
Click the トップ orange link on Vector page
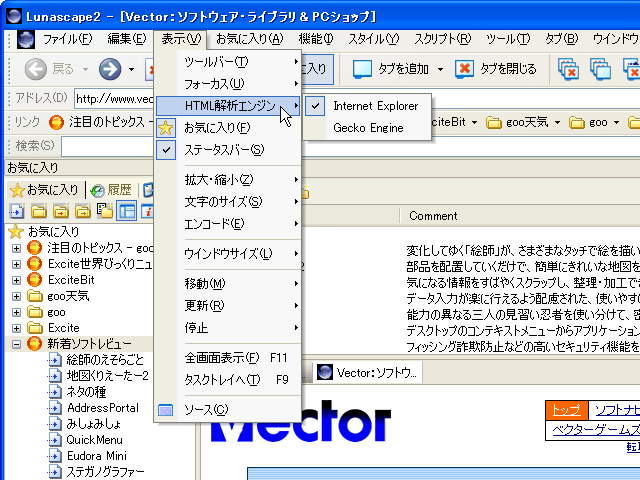tap(566, 410)
